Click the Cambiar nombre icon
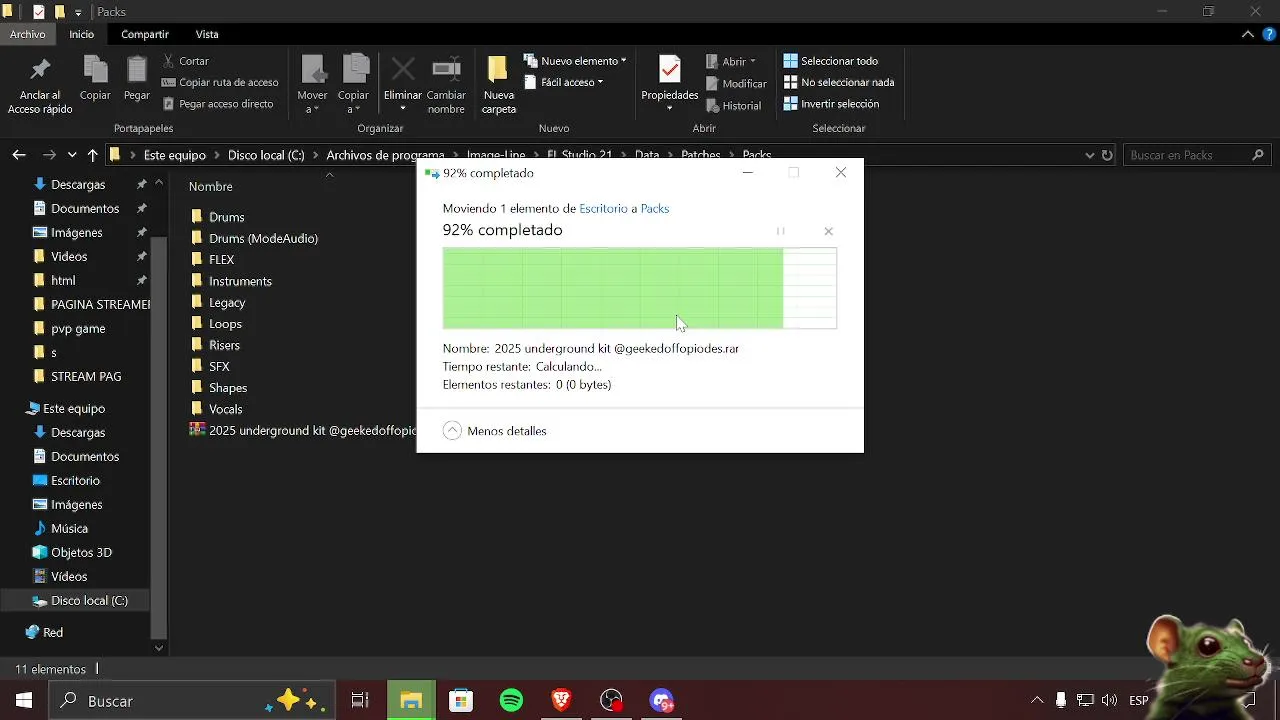This screenshot has width=1280, height=720. tap(446, 69)
